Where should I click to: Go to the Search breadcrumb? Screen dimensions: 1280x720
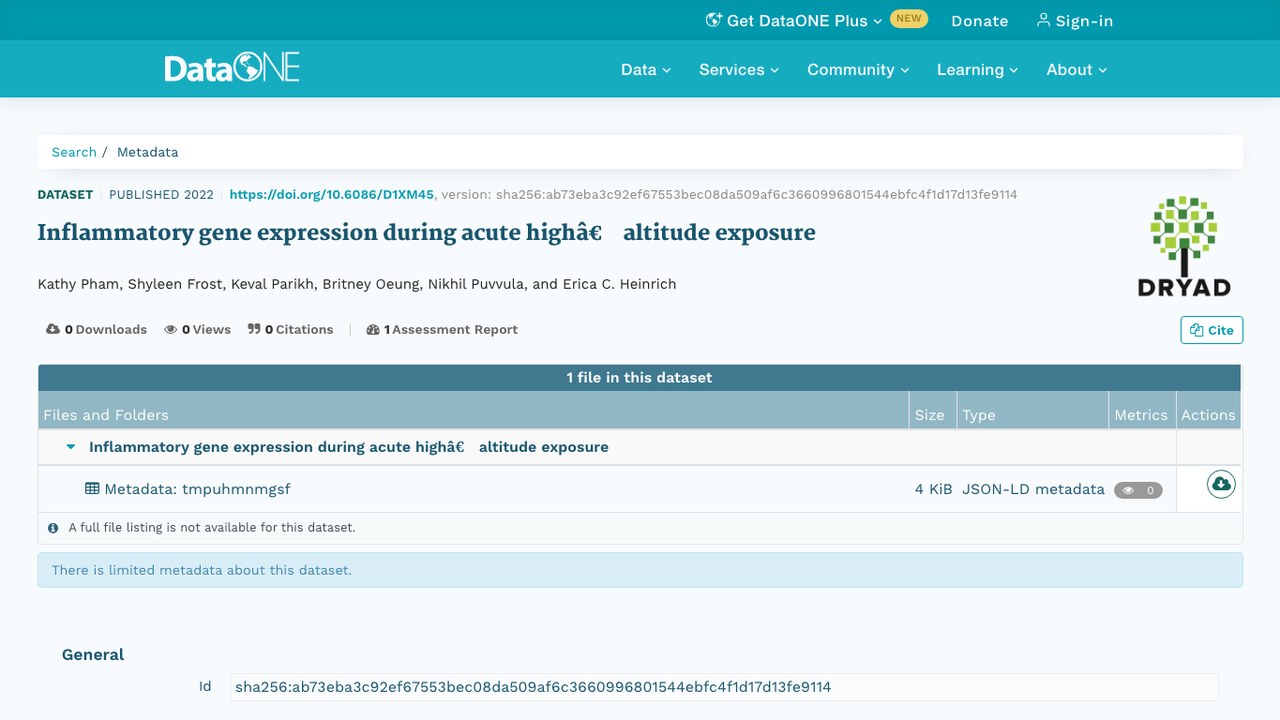coord(74,152)
